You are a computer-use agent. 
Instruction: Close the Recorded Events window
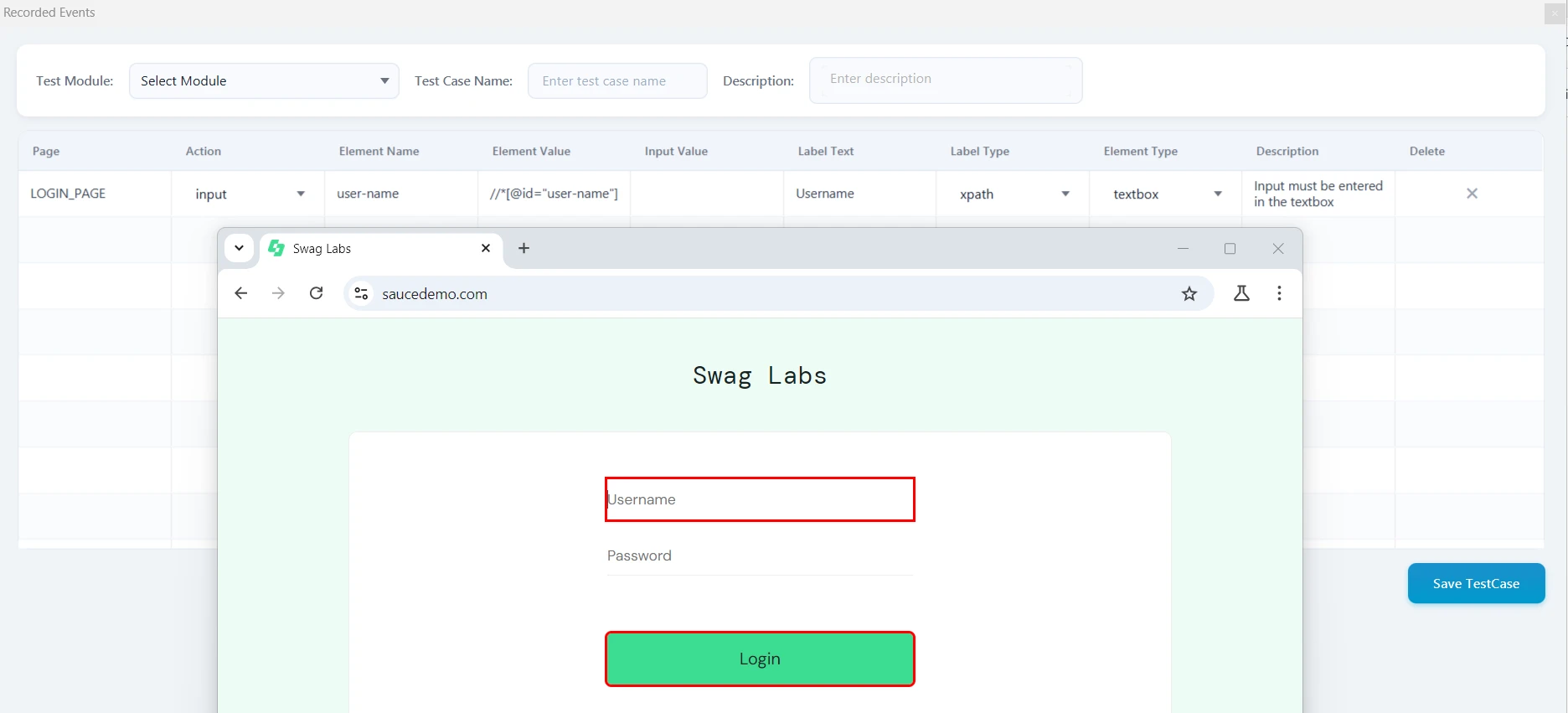[1555, 13]
